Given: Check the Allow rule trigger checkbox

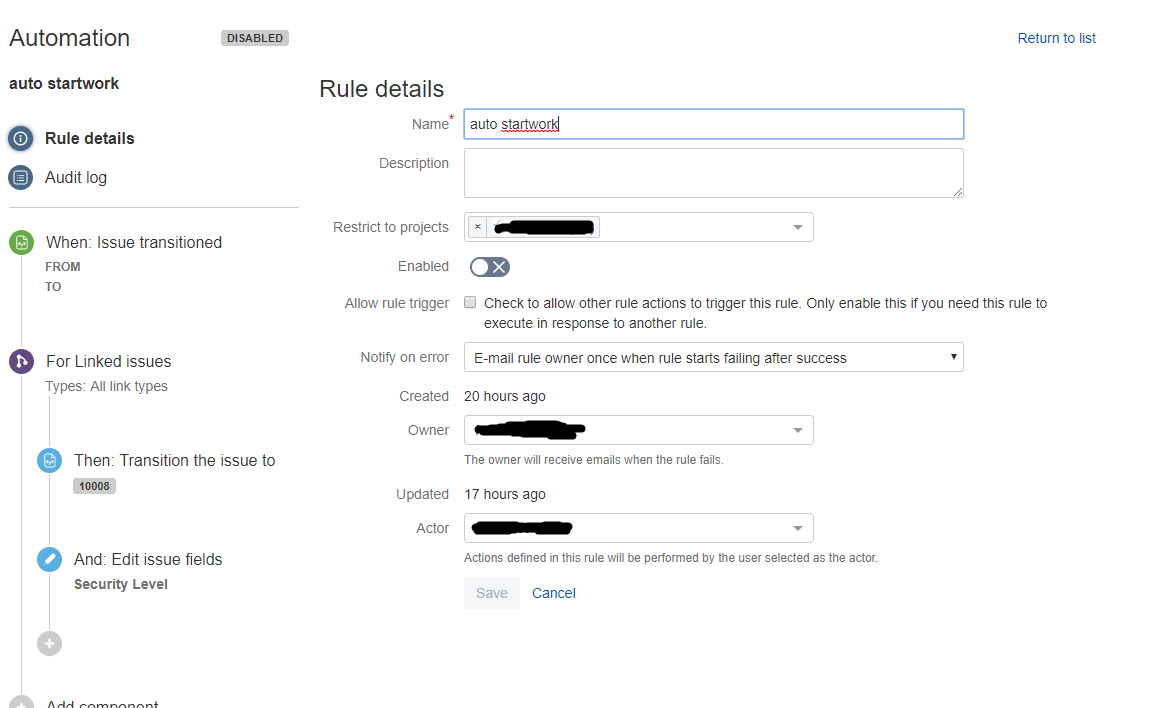Looking at the screenshot, I should point(470,303).
